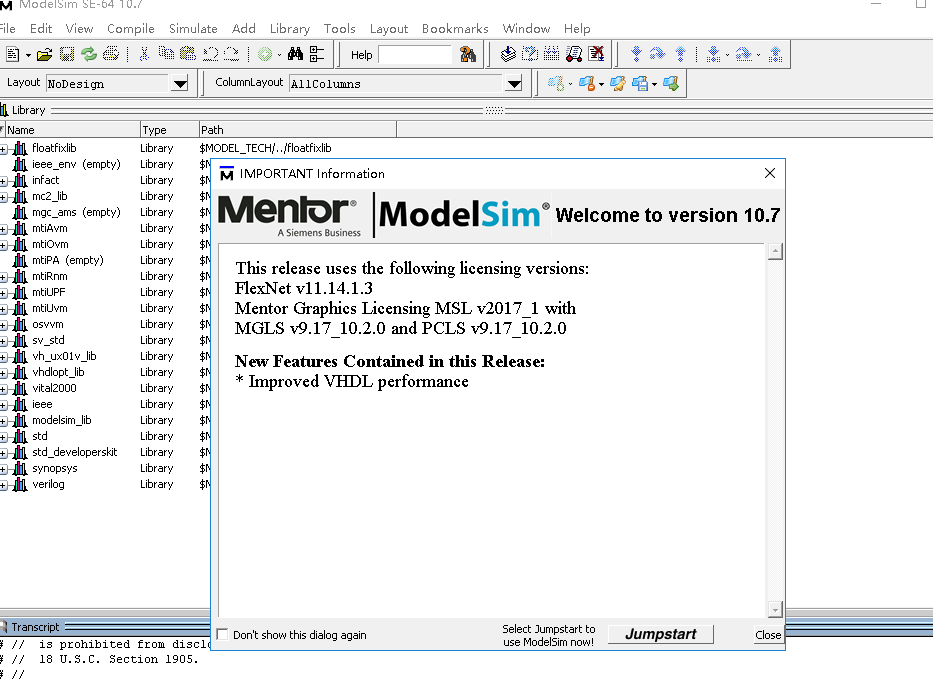Click the Compile icon with down arrow stack

(x=508, y=54)
